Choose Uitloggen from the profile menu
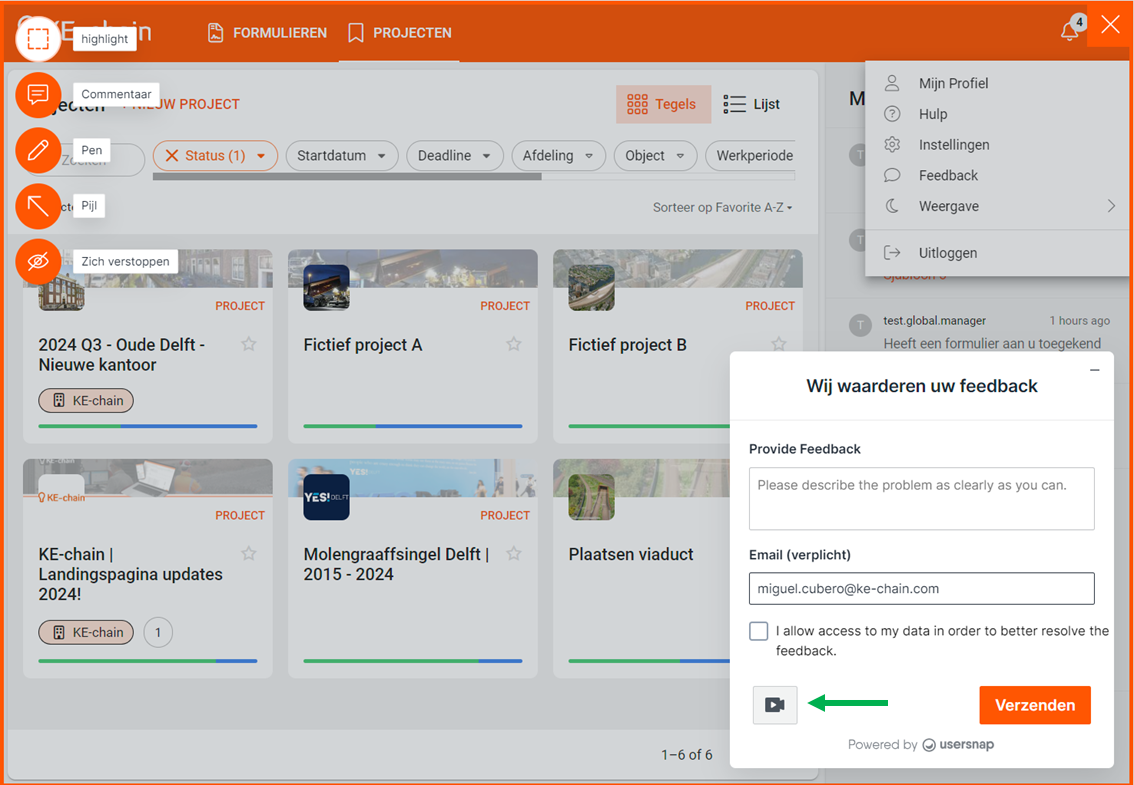The height and width of the screenshot is (785, 1134). [x=948, y=253]
